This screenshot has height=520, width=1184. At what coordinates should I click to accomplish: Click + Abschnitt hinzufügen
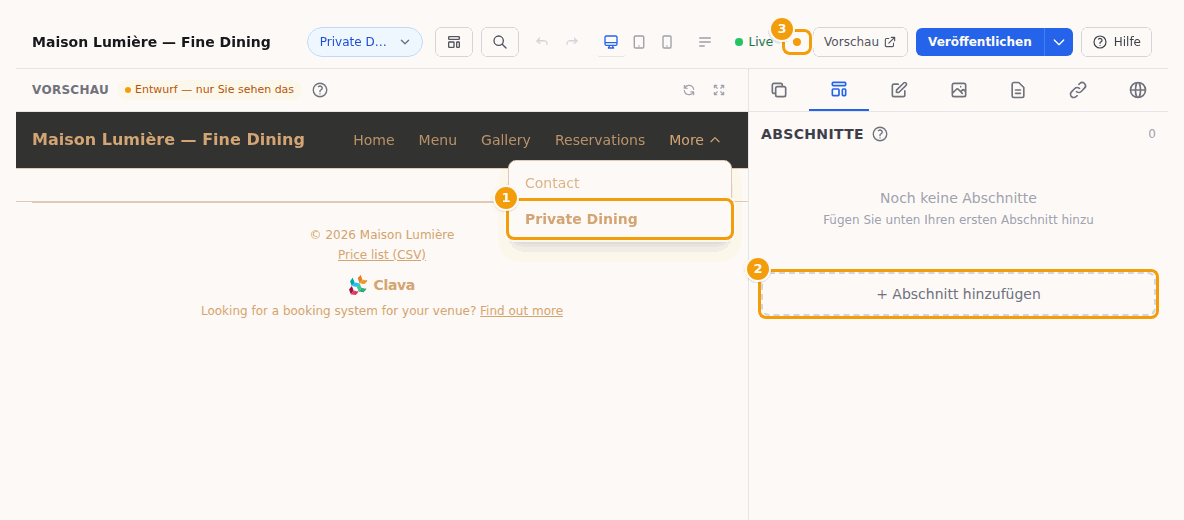[x=958, y=294]
